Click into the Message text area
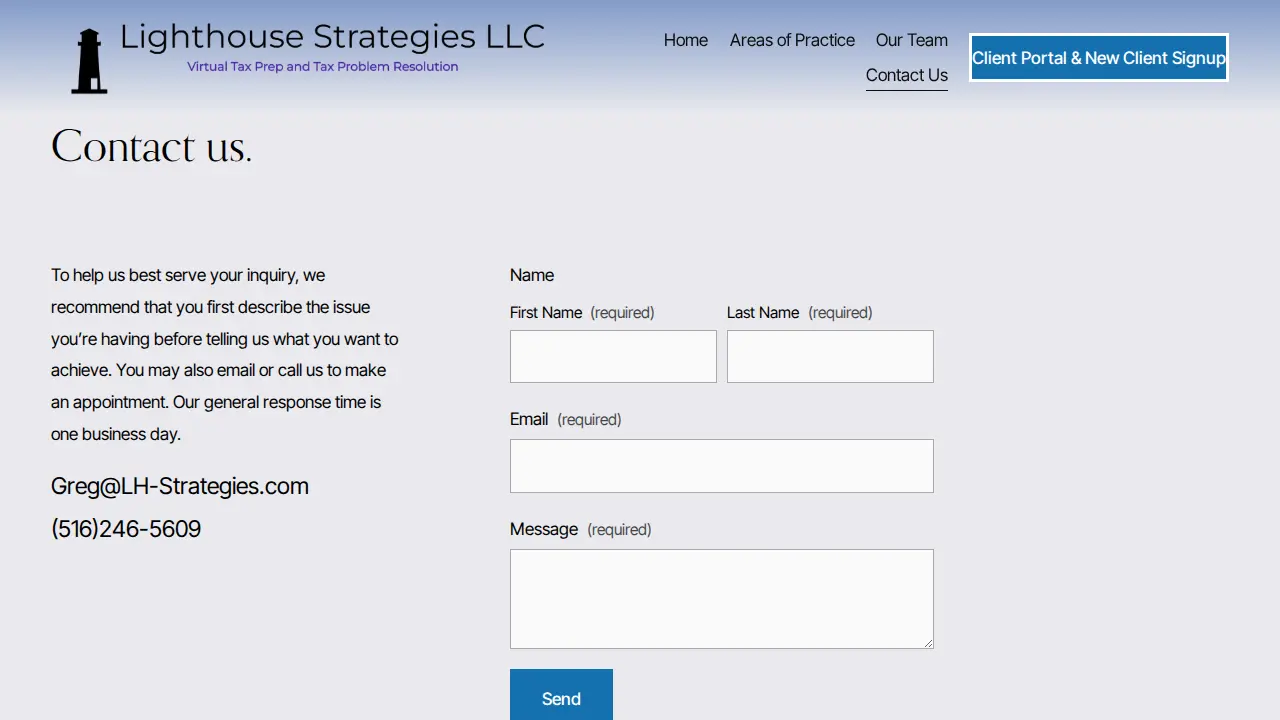The width and height of the screenshot is (1280, 720). 722,599
